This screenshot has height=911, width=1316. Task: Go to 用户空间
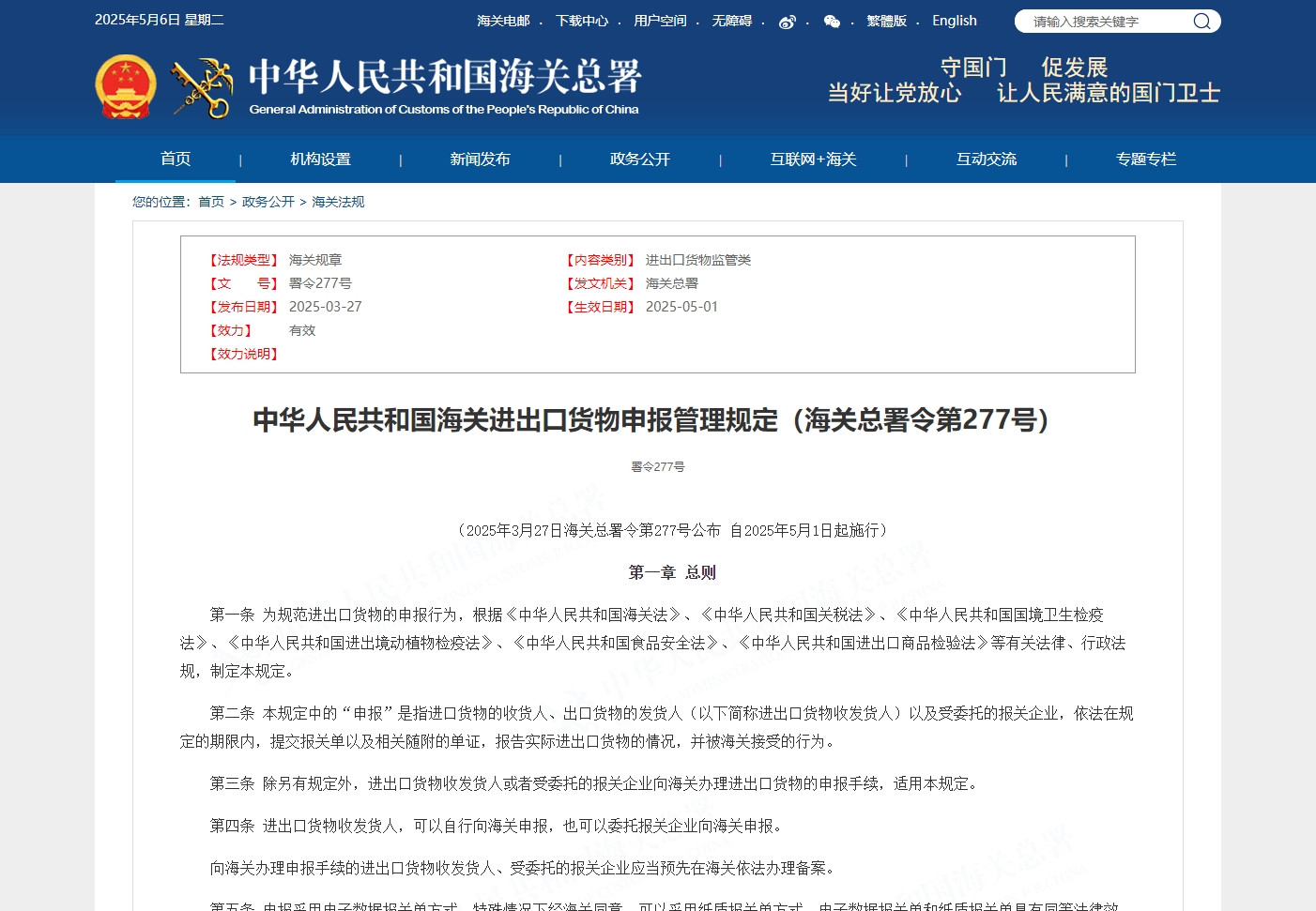[660, 21]
